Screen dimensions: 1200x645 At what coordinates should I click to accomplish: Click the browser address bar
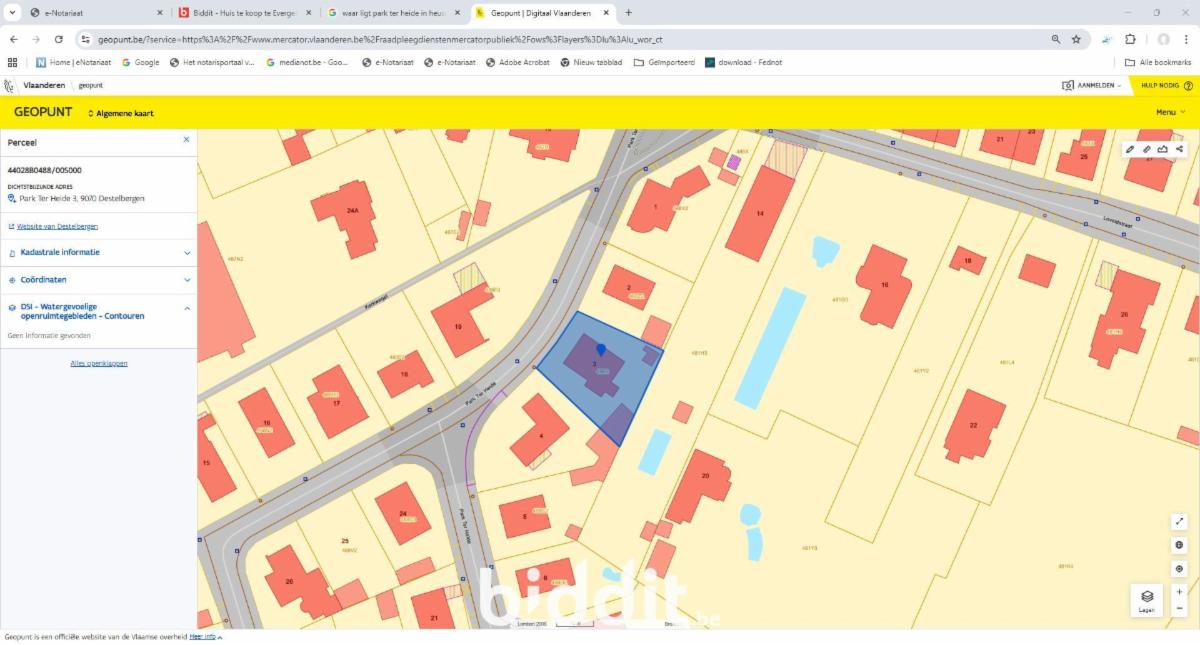(x=560, y=39)
